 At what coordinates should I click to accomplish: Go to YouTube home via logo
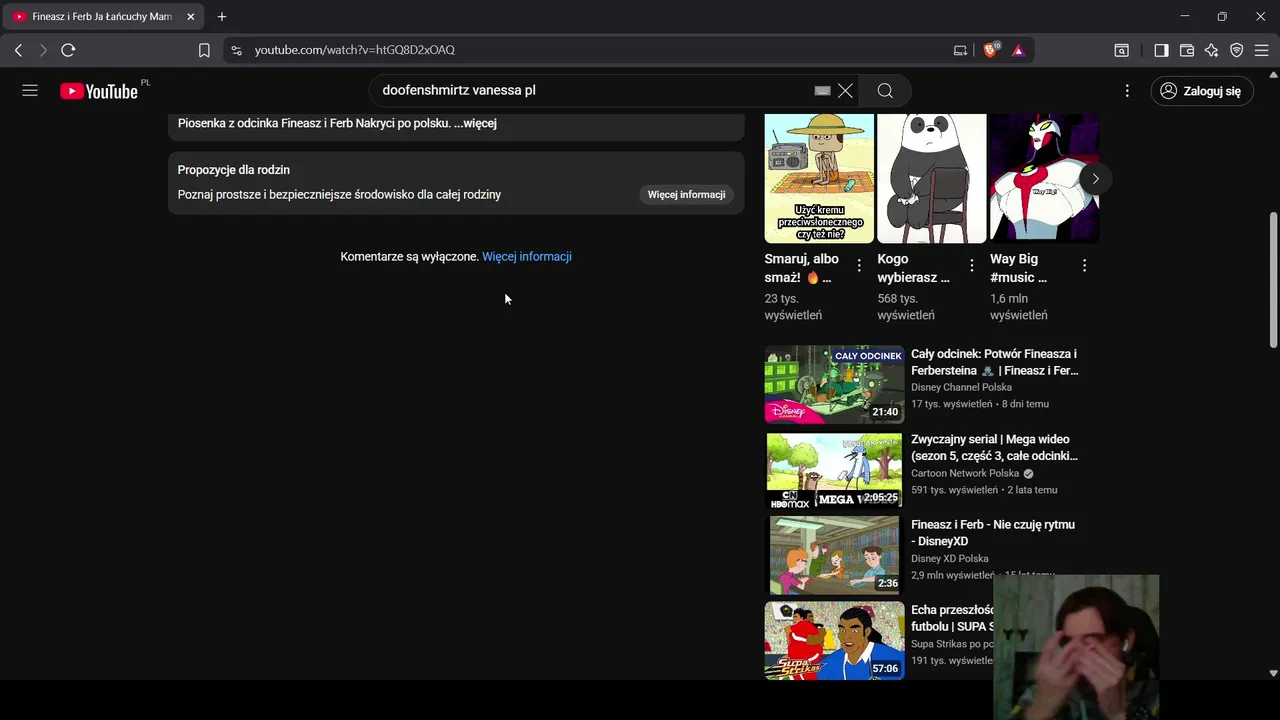click(x=99, y=91)
